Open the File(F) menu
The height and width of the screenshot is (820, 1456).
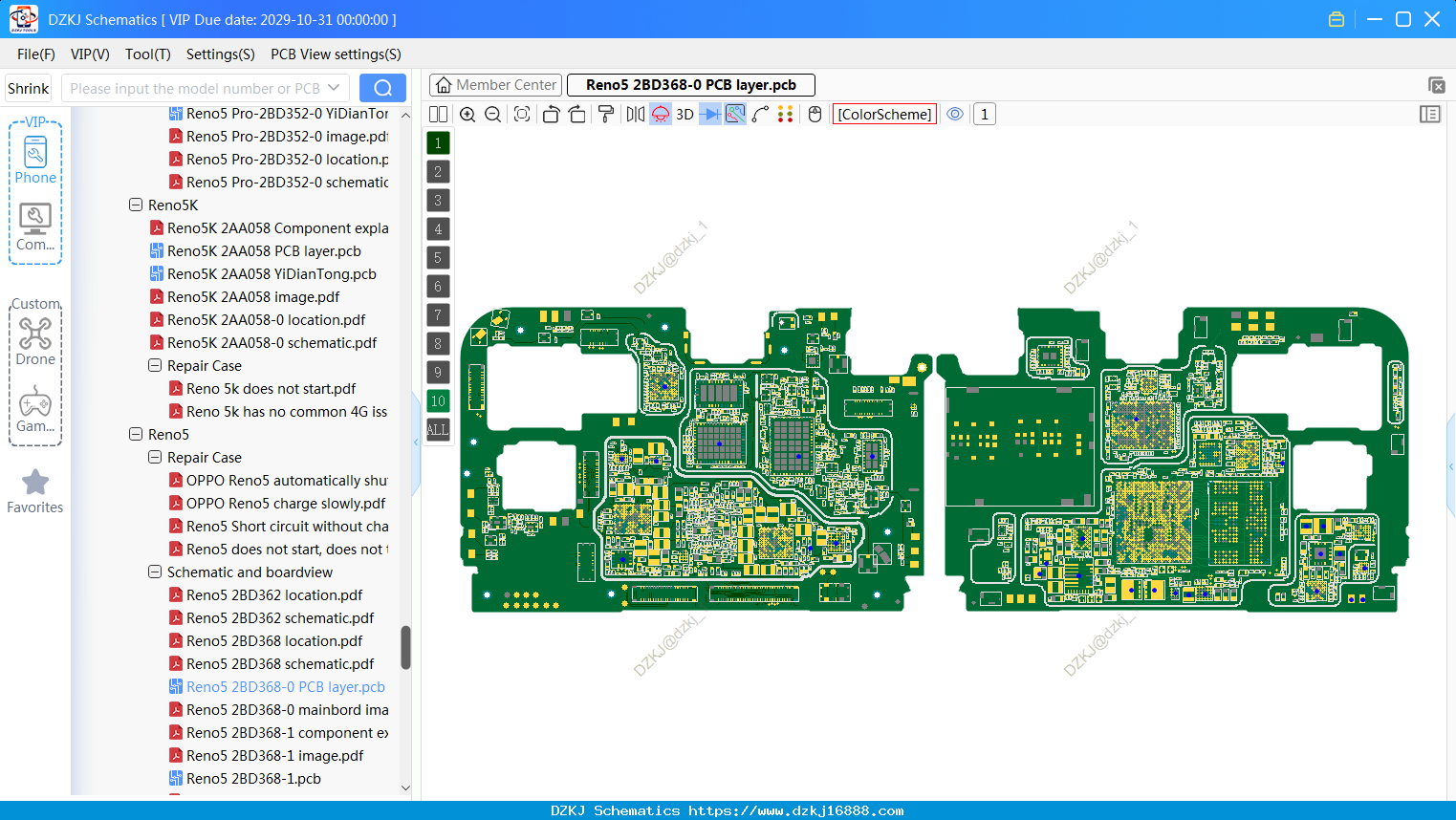(36, 54)
